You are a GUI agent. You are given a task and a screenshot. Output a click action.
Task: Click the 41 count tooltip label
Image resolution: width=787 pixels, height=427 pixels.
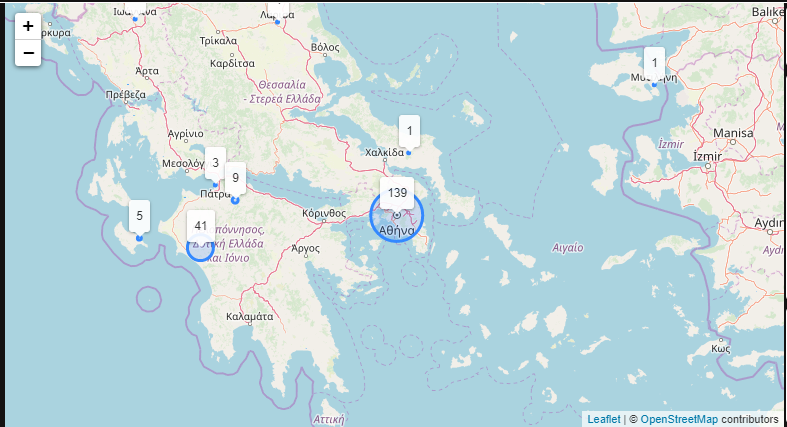coord(201,226)
